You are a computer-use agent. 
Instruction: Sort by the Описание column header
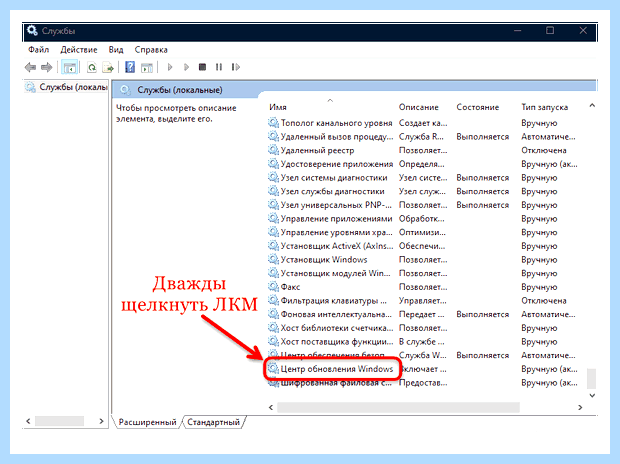[x=419, y=107]
